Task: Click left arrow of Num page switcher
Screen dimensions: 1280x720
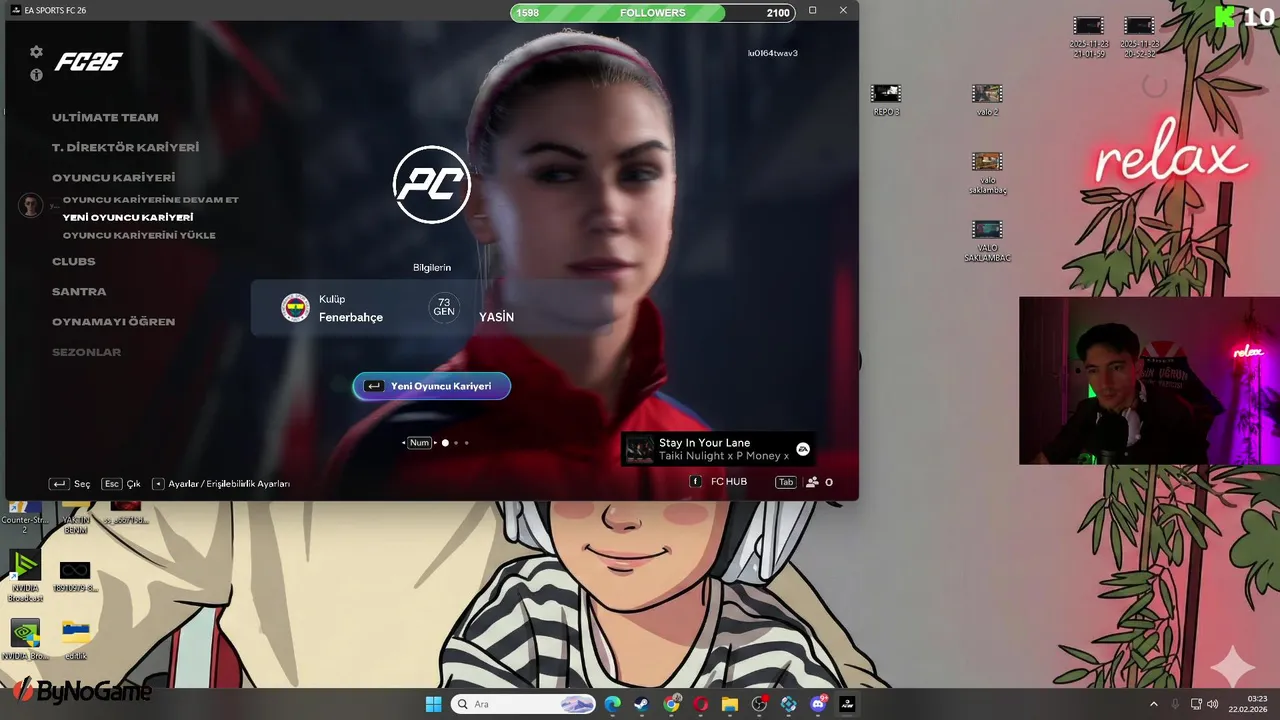Action: tap(404, 443)
